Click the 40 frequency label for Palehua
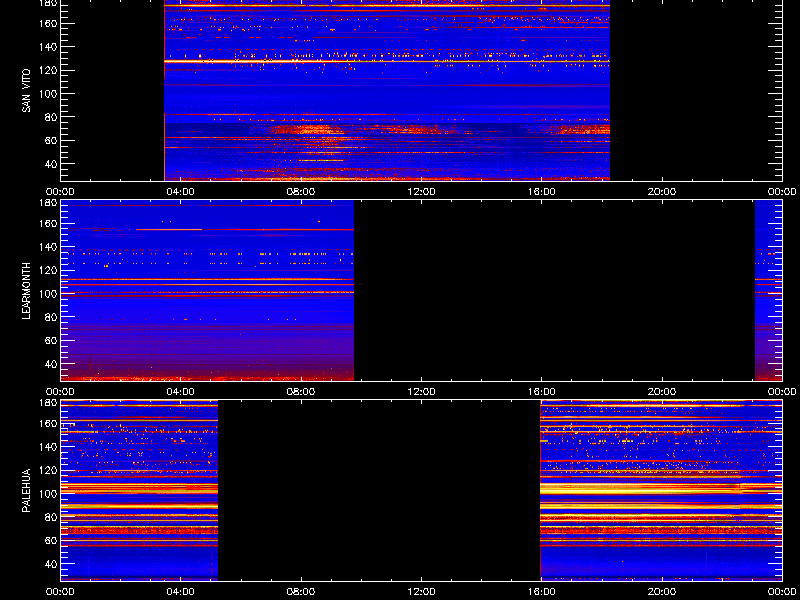 click(51, 564)
